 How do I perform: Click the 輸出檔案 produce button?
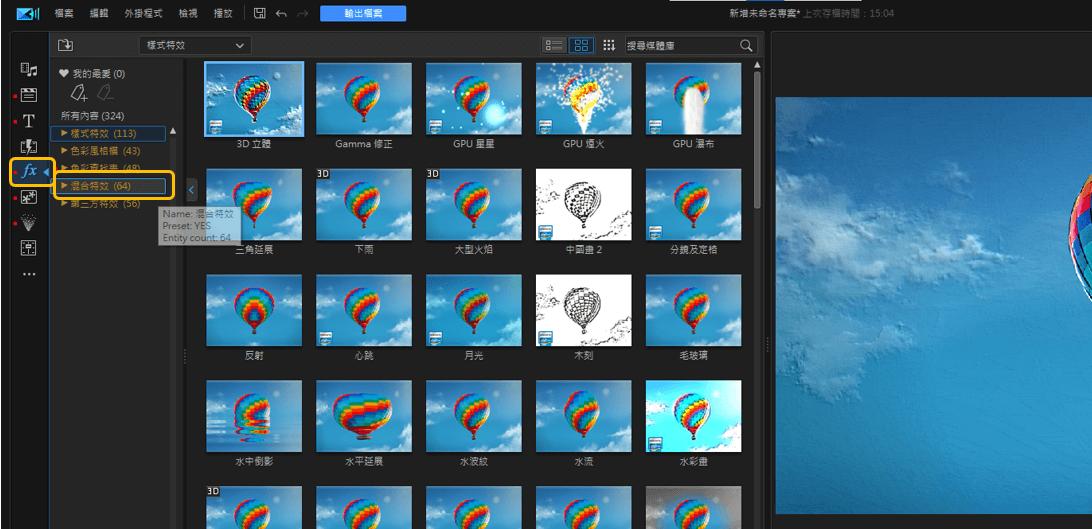click(x=363, y=13)
